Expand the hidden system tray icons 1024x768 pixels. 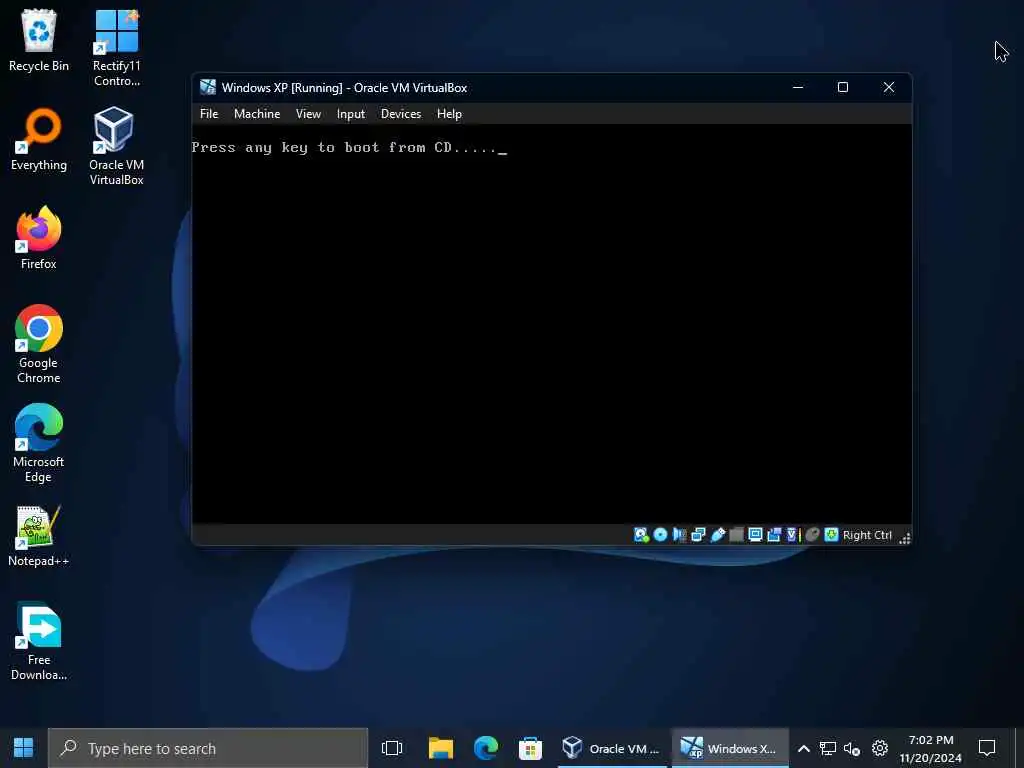point(804,748)
